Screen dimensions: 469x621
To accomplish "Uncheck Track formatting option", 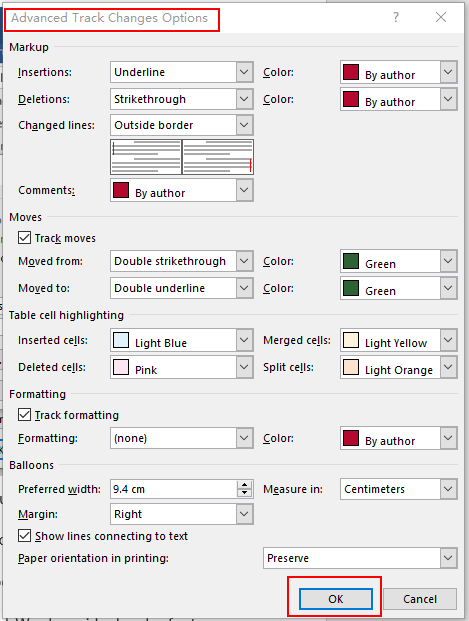I will pos(24,415).
